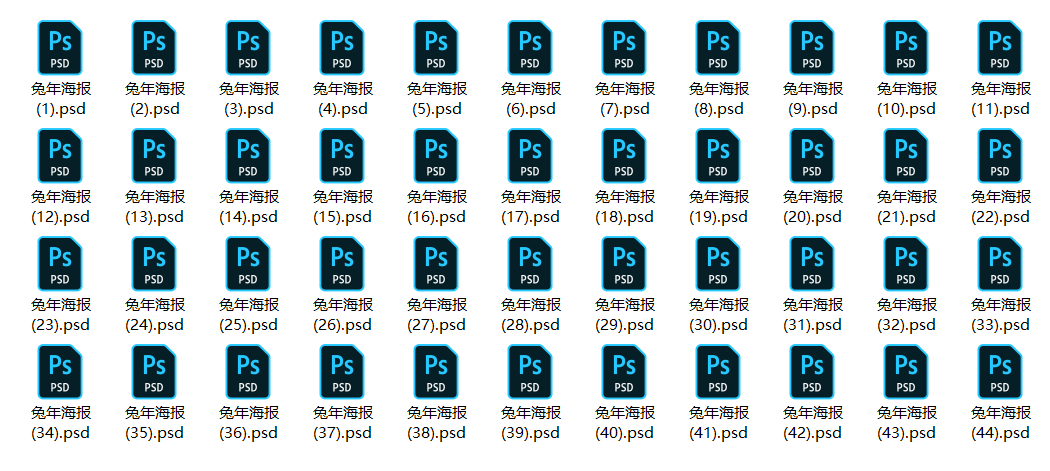
Task: Pick the Ps icon for 兔年海报 (5).psd
Action: click(436, 48)
